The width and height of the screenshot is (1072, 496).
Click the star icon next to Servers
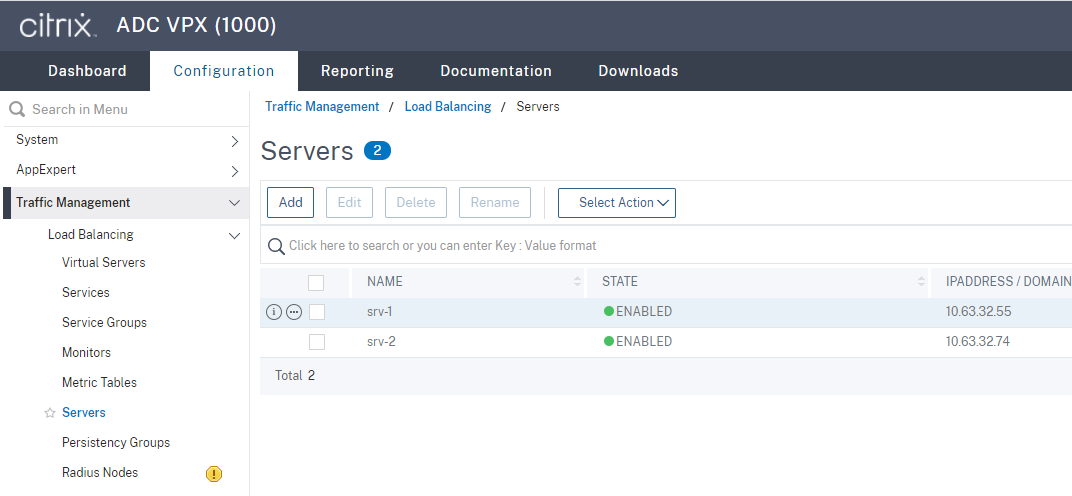tap(49, 413)
